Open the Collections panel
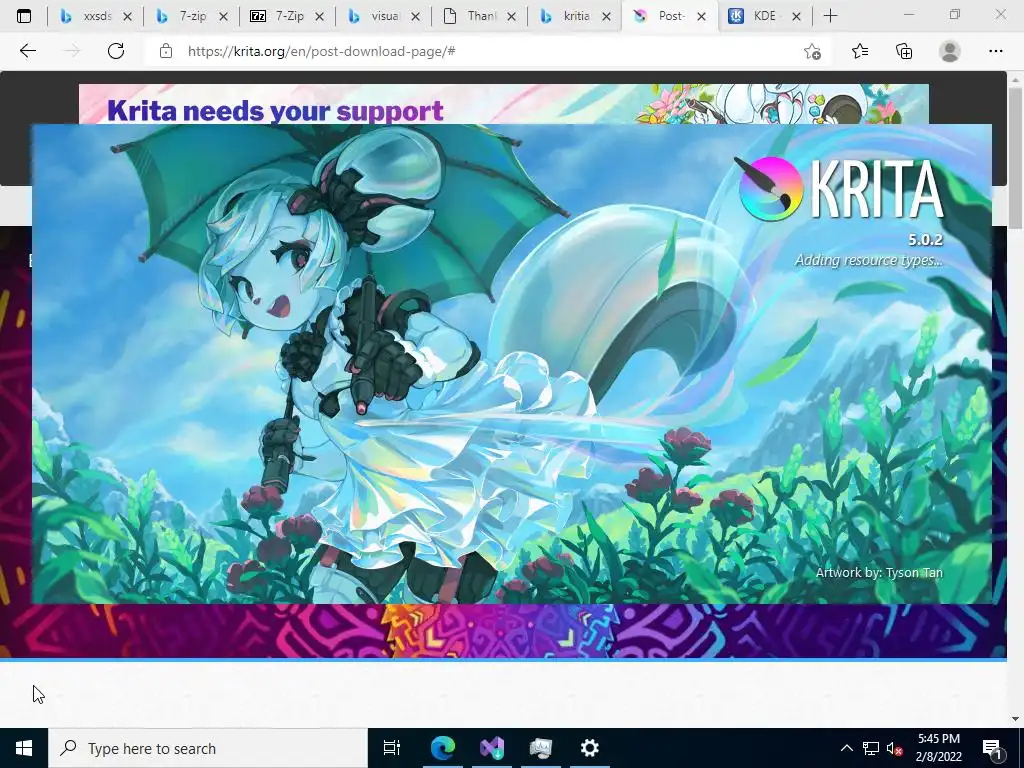Image resolution: width=1024 pixels, height=768 pixels. click(x=904, y=51)
